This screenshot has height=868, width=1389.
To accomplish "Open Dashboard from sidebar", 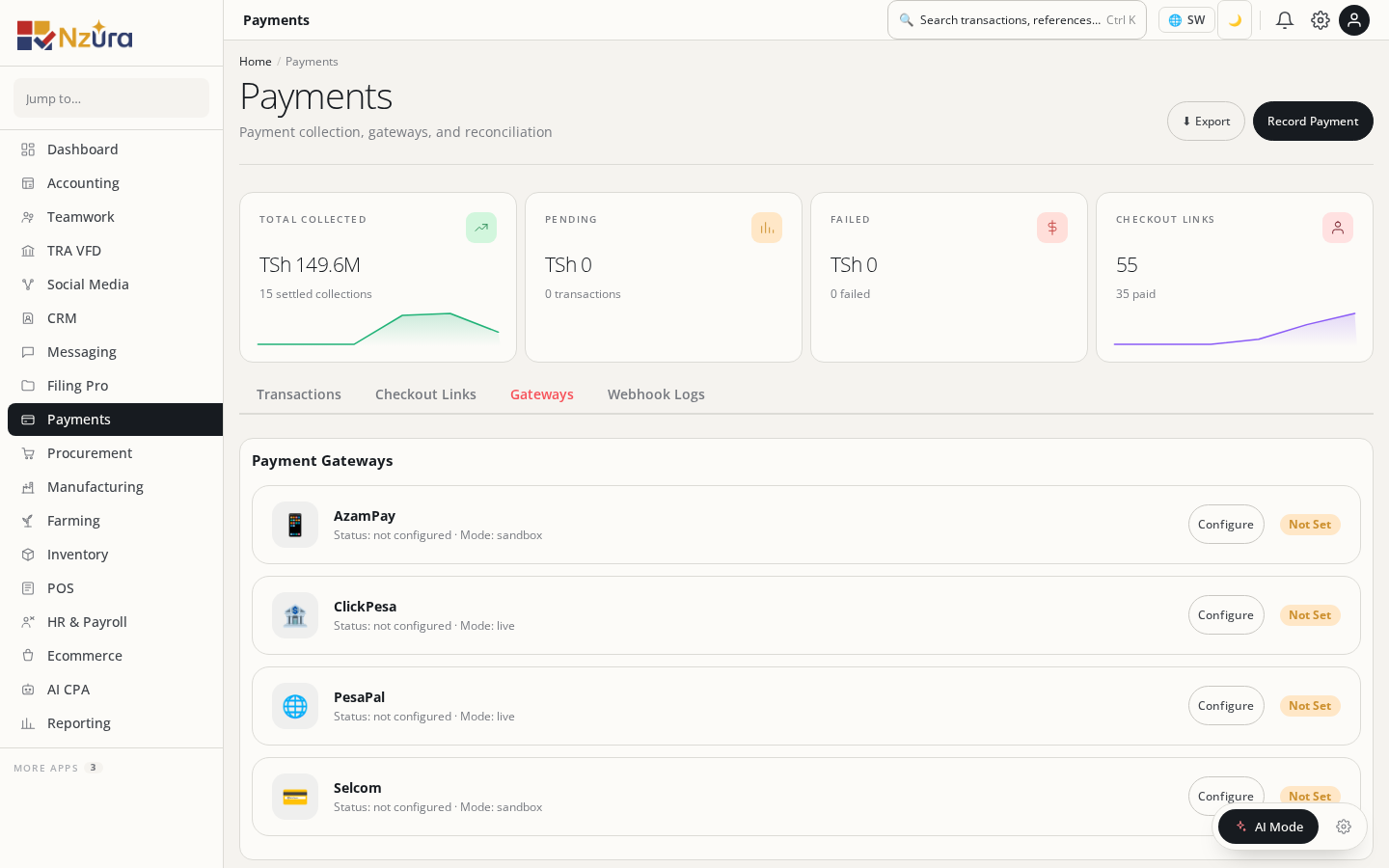I will tap(116, 149).
